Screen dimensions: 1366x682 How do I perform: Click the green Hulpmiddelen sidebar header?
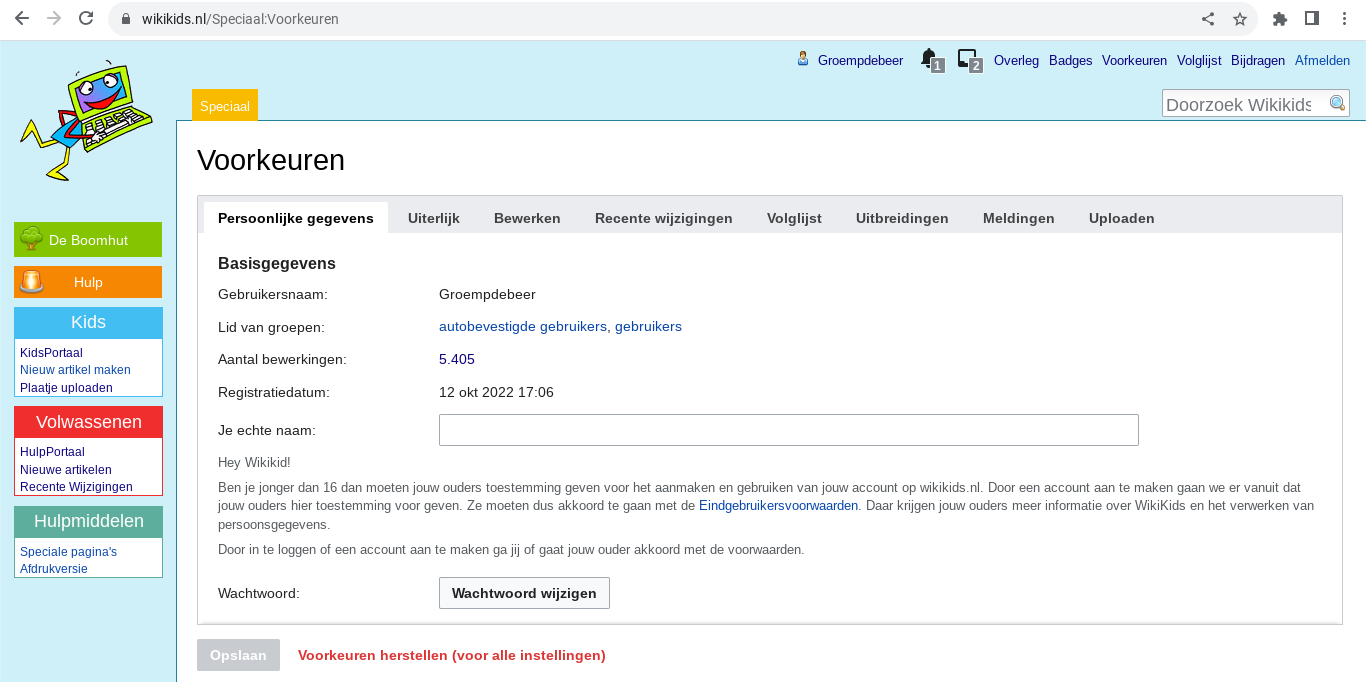click(88, 521)
